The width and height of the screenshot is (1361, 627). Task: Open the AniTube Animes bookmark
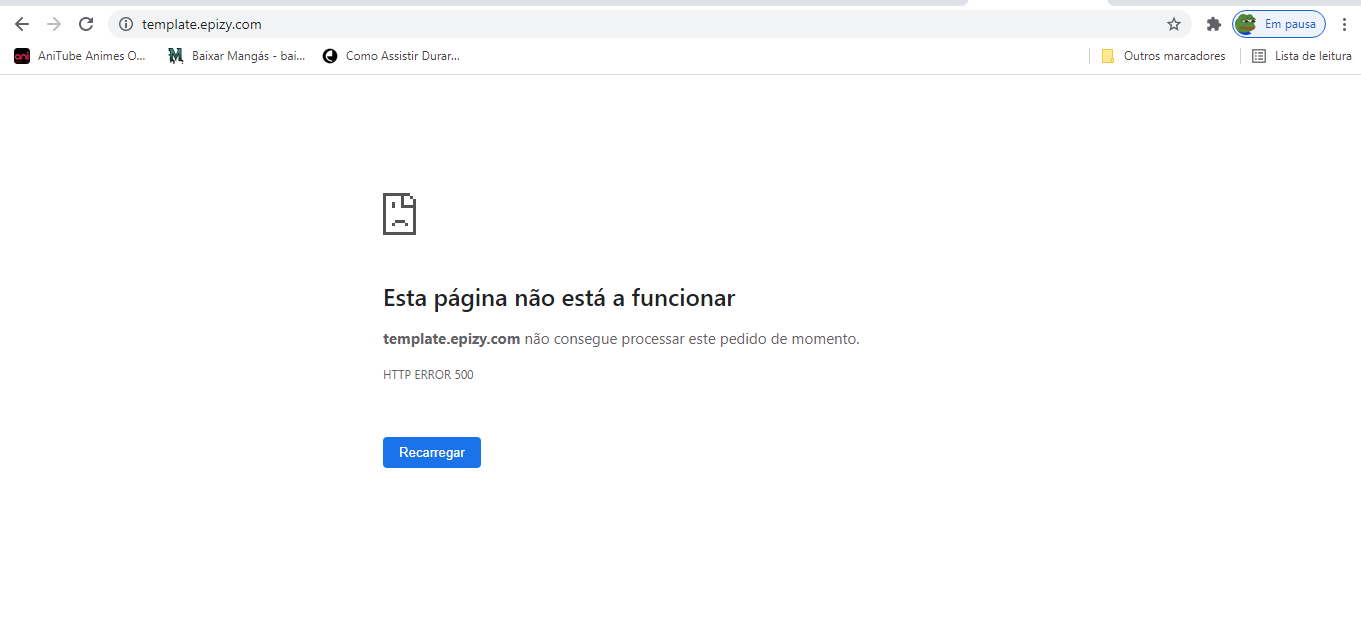pyautogui.click(x=80, y=56)
